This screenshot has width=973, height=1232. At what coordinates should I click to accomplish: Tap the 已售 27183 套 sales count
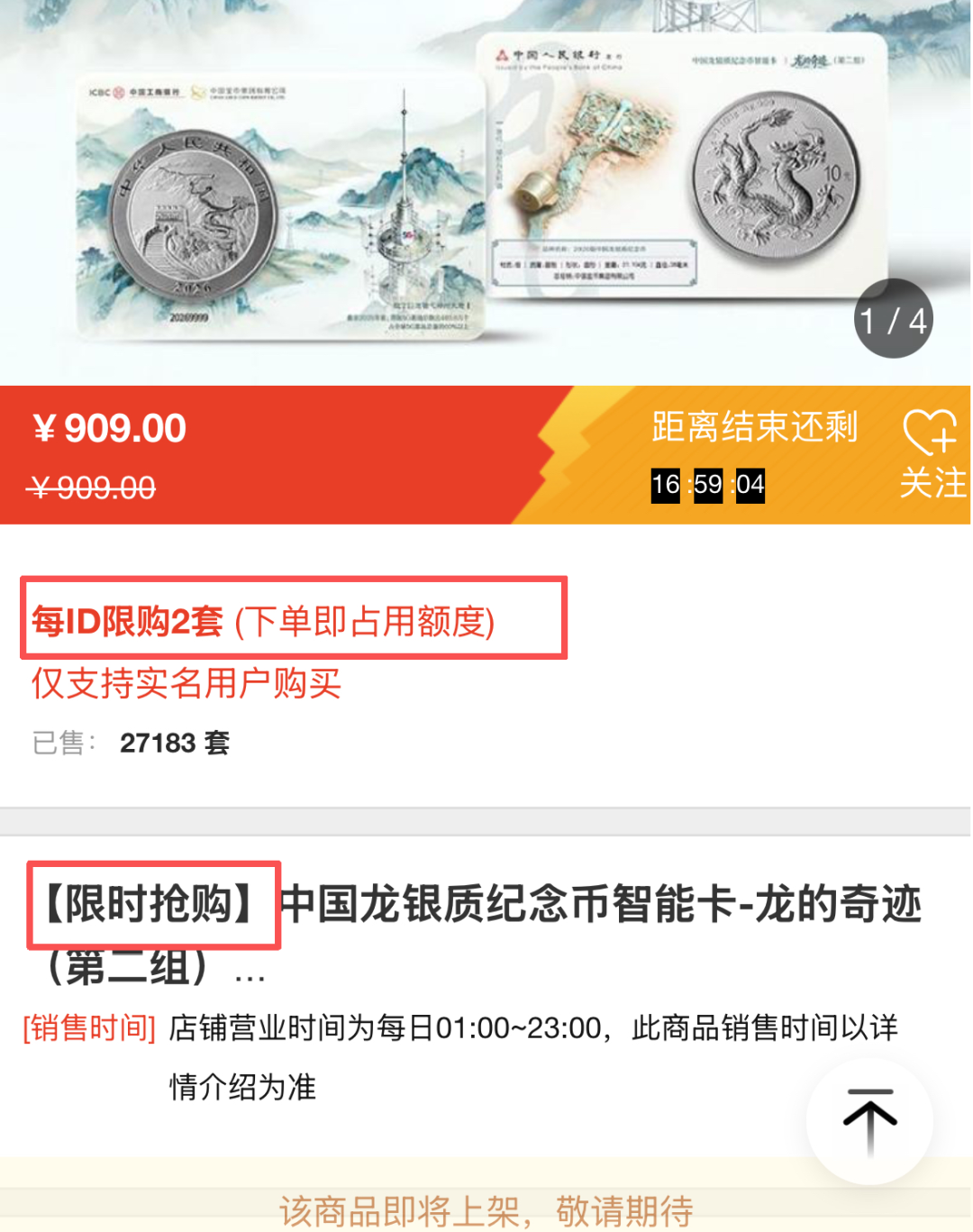coord(131,743)
